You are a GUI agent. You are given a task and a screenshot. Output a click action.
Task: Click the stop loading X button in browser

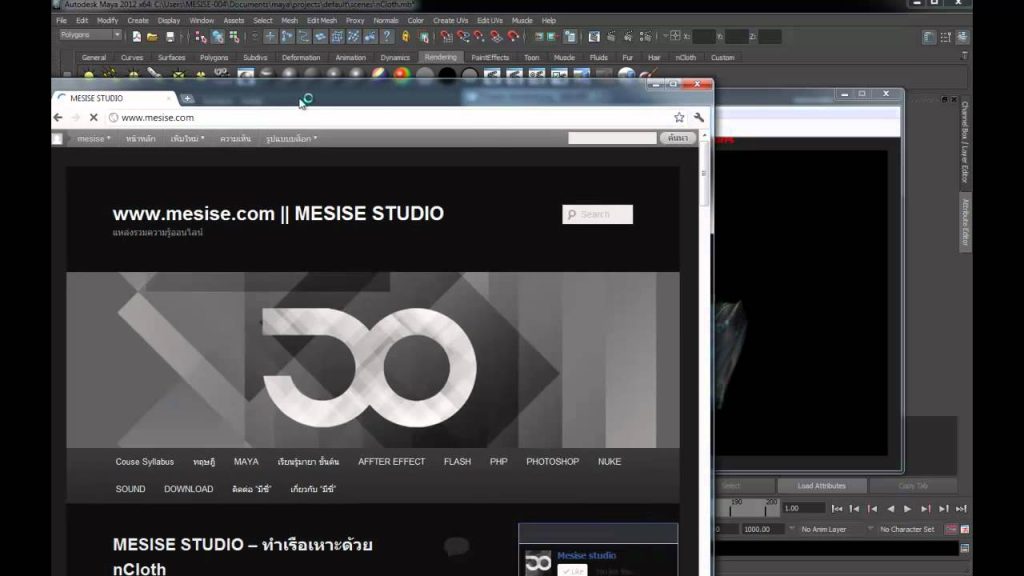click(93, 118)
